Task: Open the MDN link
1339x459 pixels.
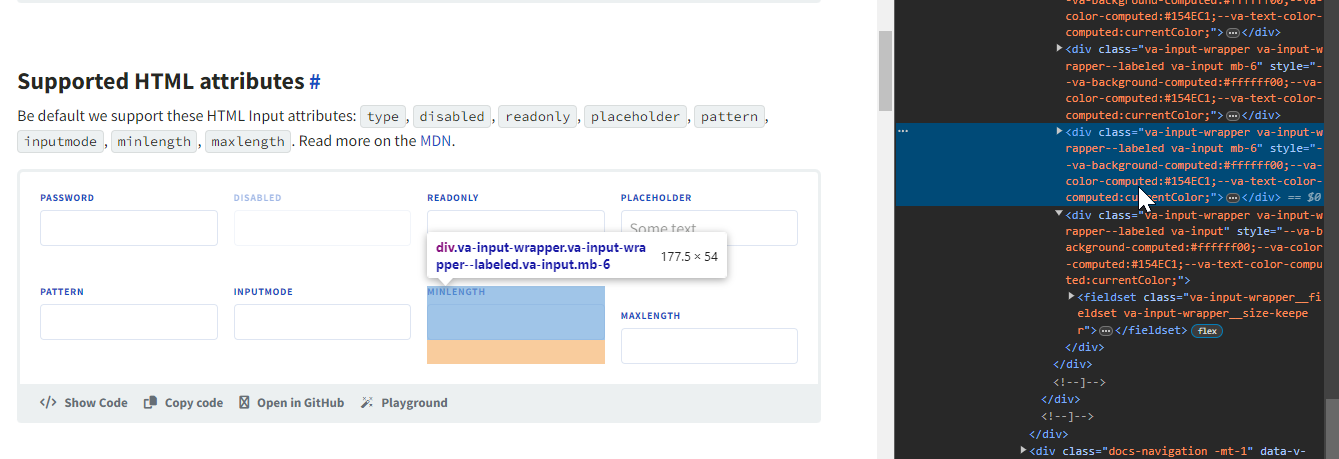Action: pos(435,141)
